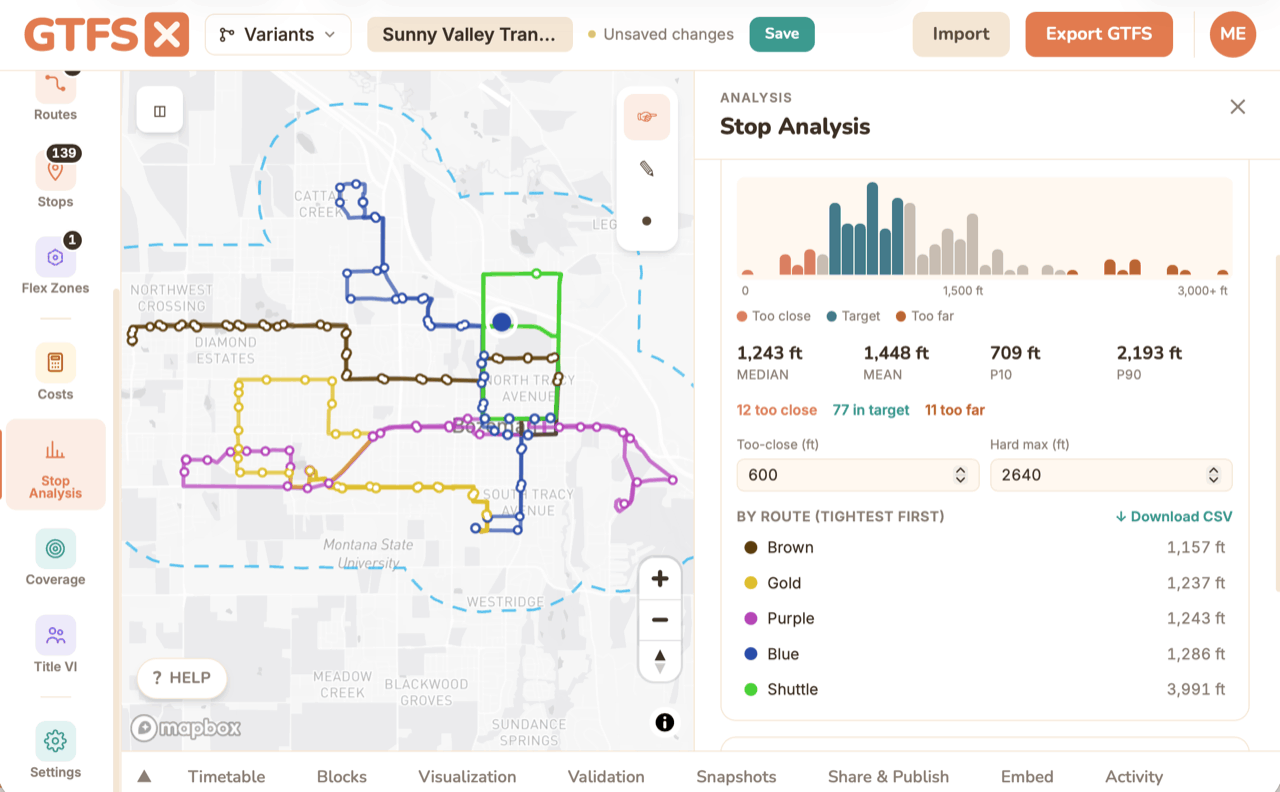The height and width of the screenshot is (792, 1280).
Task: Open the Title VI section
Action: tap(55, 635)
